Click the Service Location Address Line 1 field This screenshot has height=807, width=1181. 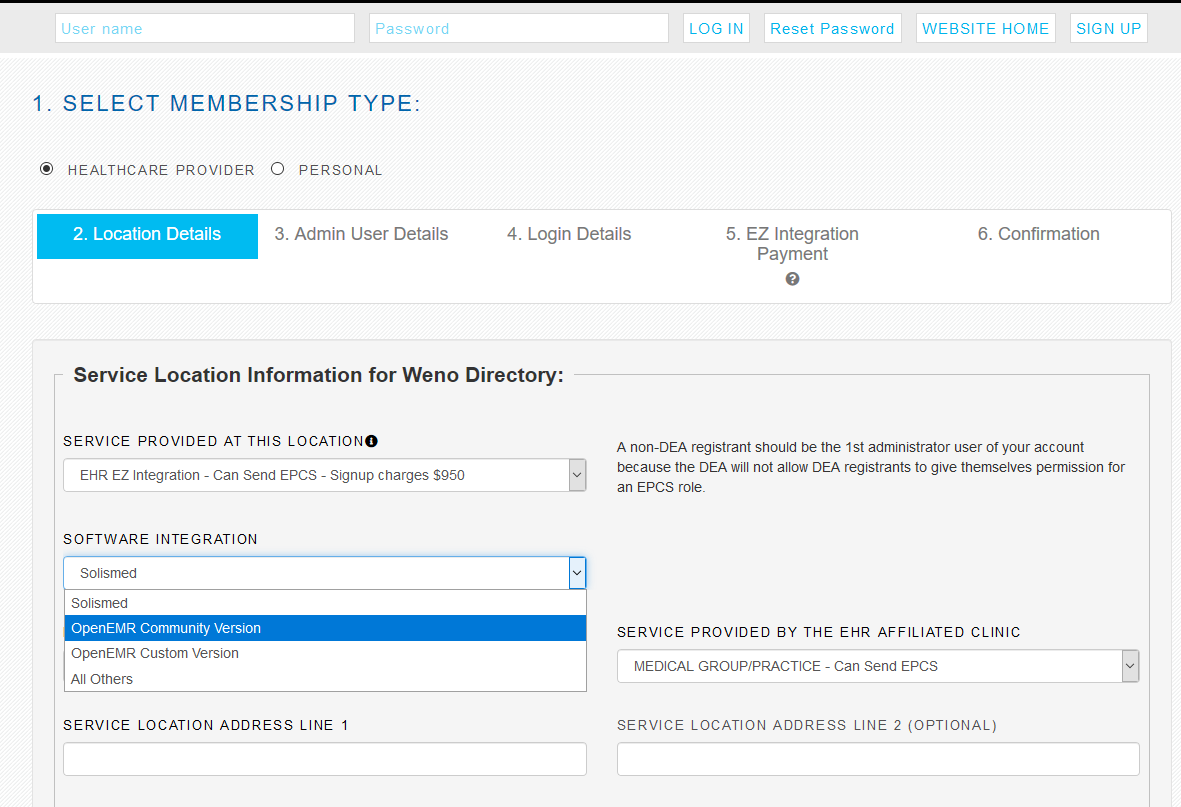click(325, 760)
